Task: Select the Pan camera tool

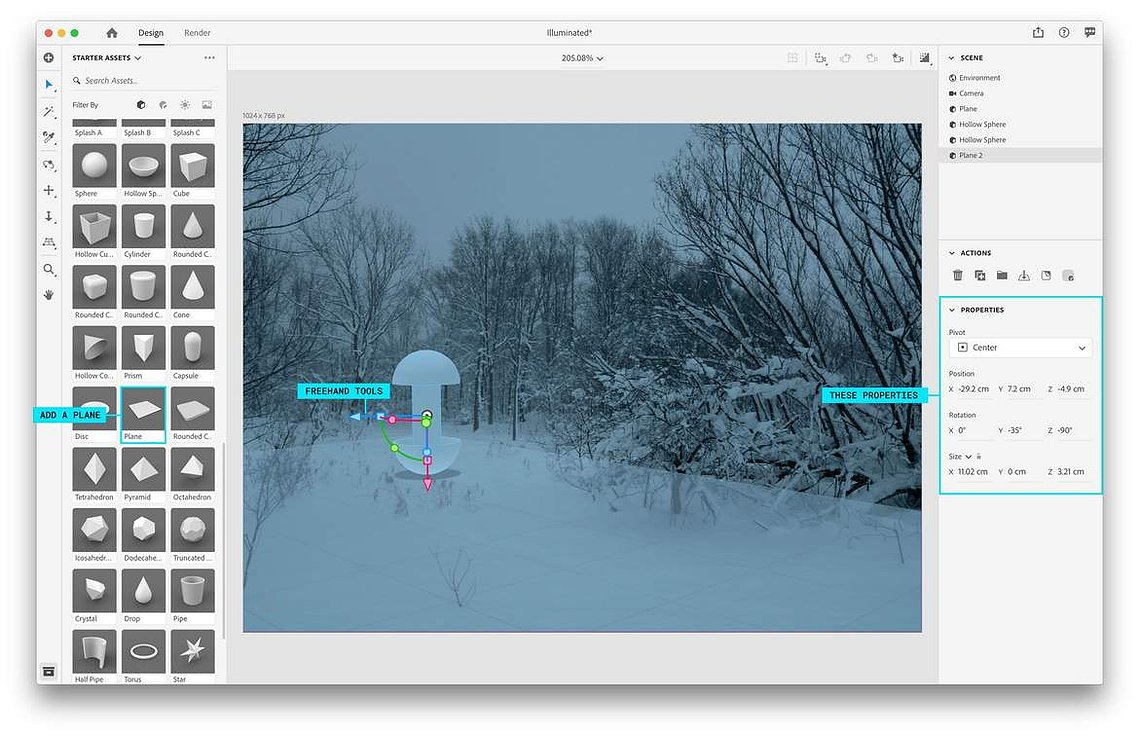Action: pyautogui.click(x=49, y=190)
